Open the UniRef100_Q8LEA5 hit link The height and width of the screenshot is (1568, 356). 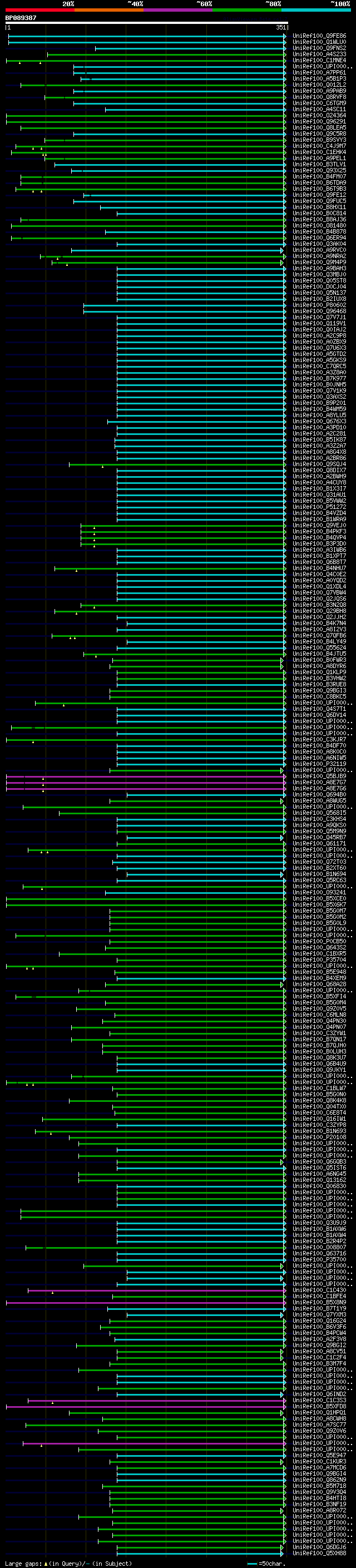point(319,128)
